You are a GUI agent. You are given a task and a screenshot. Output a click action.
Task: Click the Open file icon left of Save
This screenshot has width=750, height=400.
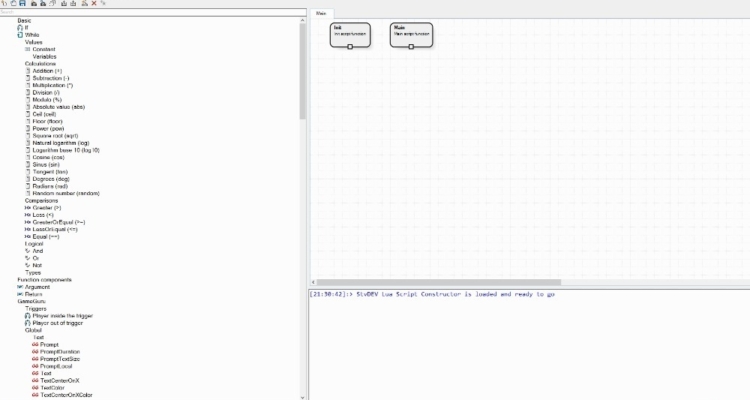point(13,3)
